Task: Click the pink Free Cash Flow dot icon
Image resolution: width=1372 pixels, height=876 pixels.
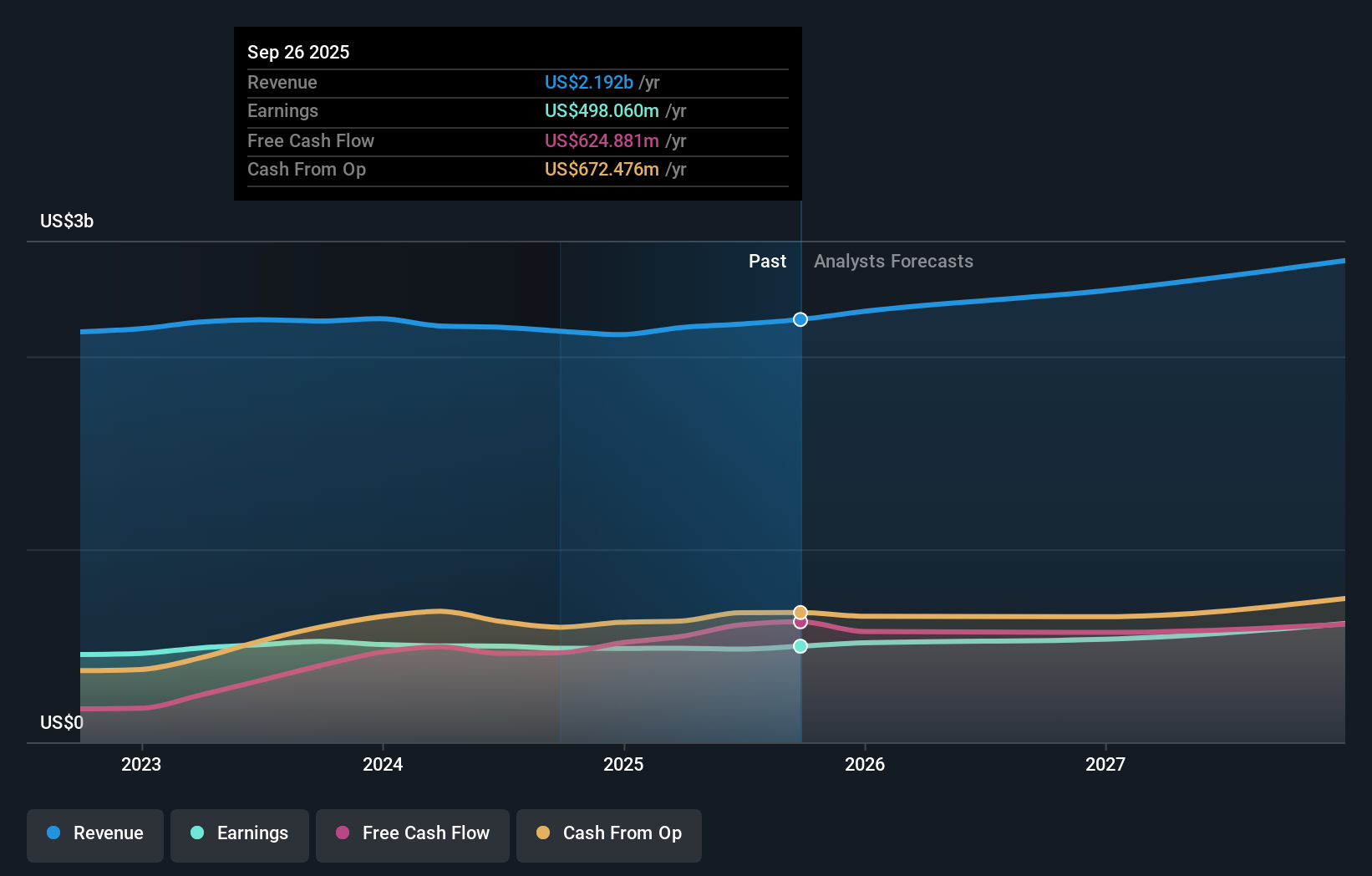Action: point(342,833)
